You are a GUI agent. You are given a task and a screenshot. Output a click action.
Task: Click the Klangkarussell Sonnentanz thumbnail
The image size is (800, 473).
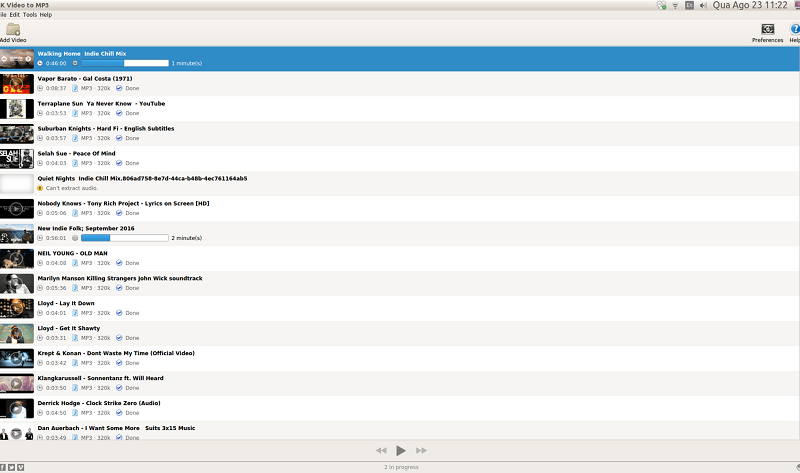pyautogui.click(x=17, y=384)
